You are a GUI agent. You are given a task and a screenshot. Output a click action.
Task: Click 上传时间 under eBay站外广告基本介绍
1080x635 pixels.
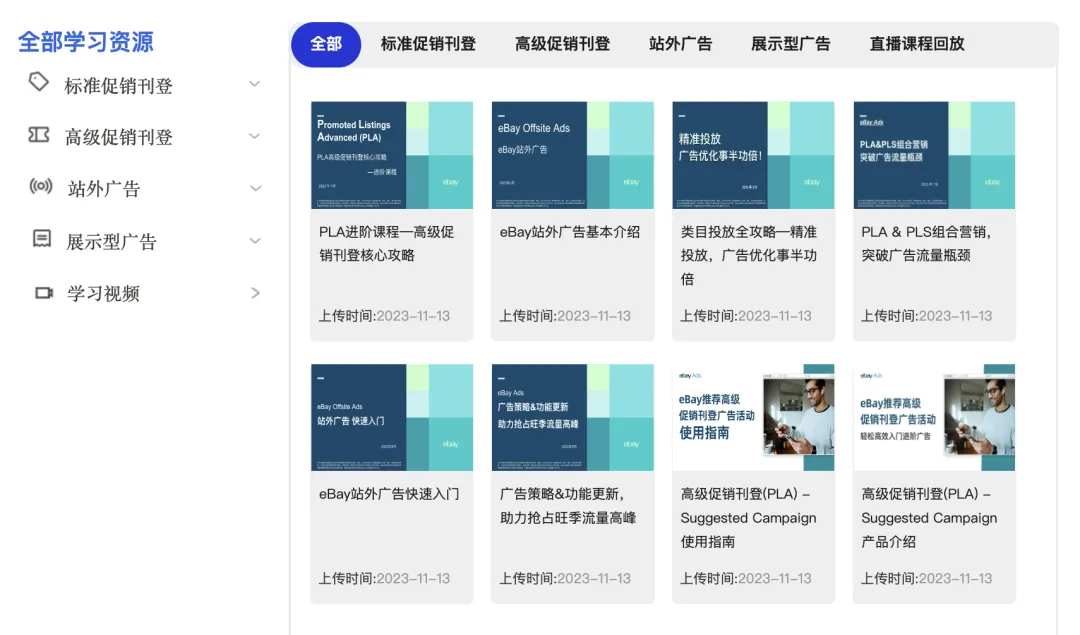click(x=565, y=316)
